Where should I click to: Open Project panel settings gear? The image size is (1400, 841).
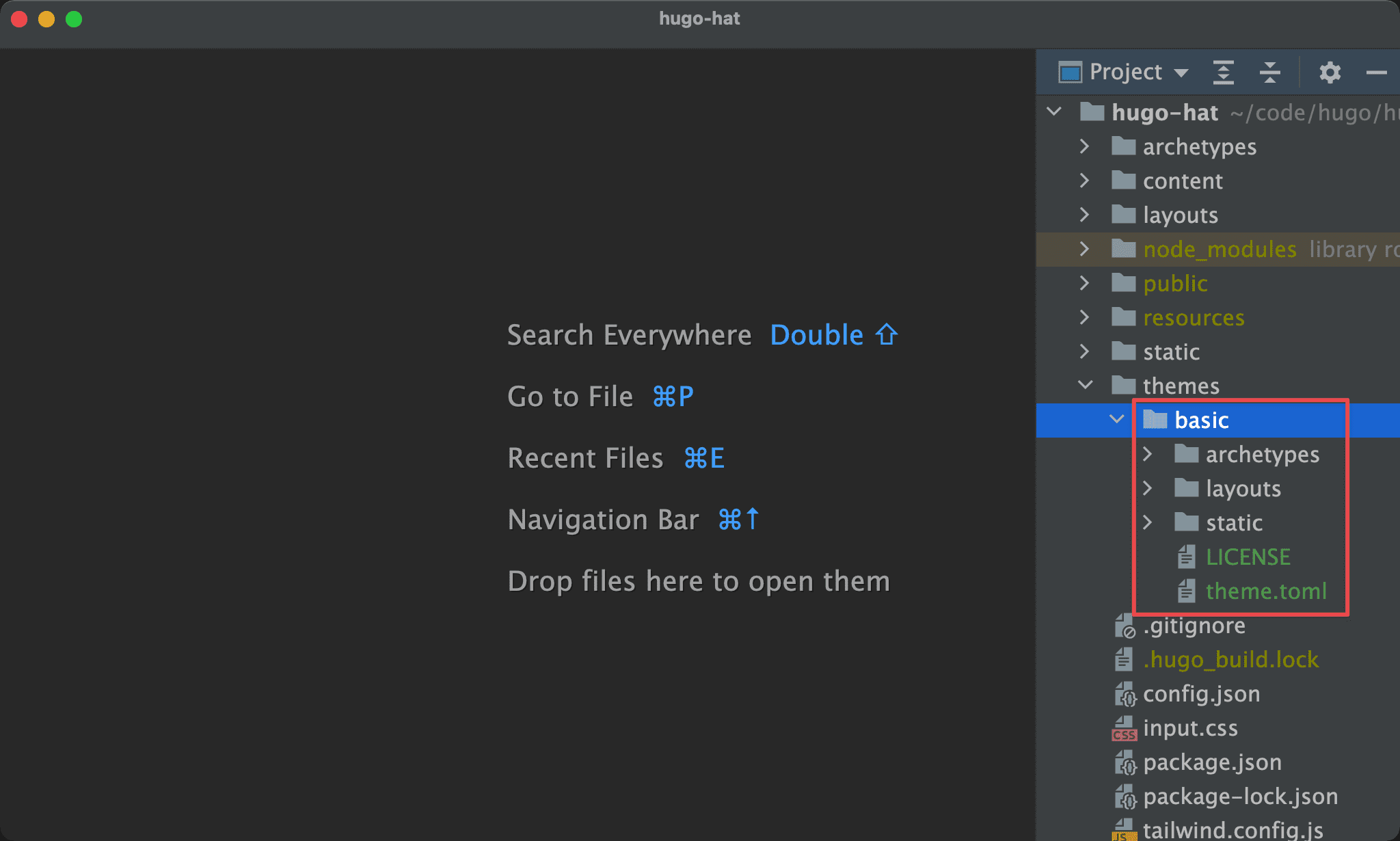(1330, 72)
